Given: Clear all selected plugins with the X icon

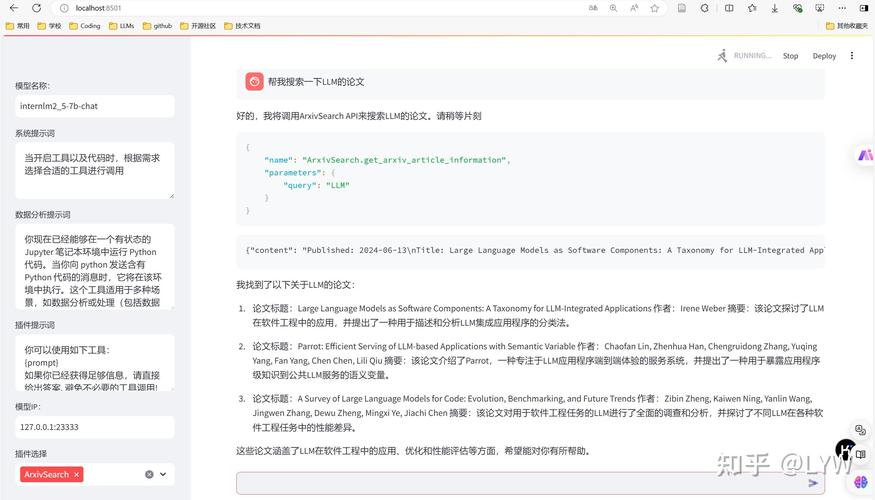Looking at the screenshot, I should pos(149,474).
